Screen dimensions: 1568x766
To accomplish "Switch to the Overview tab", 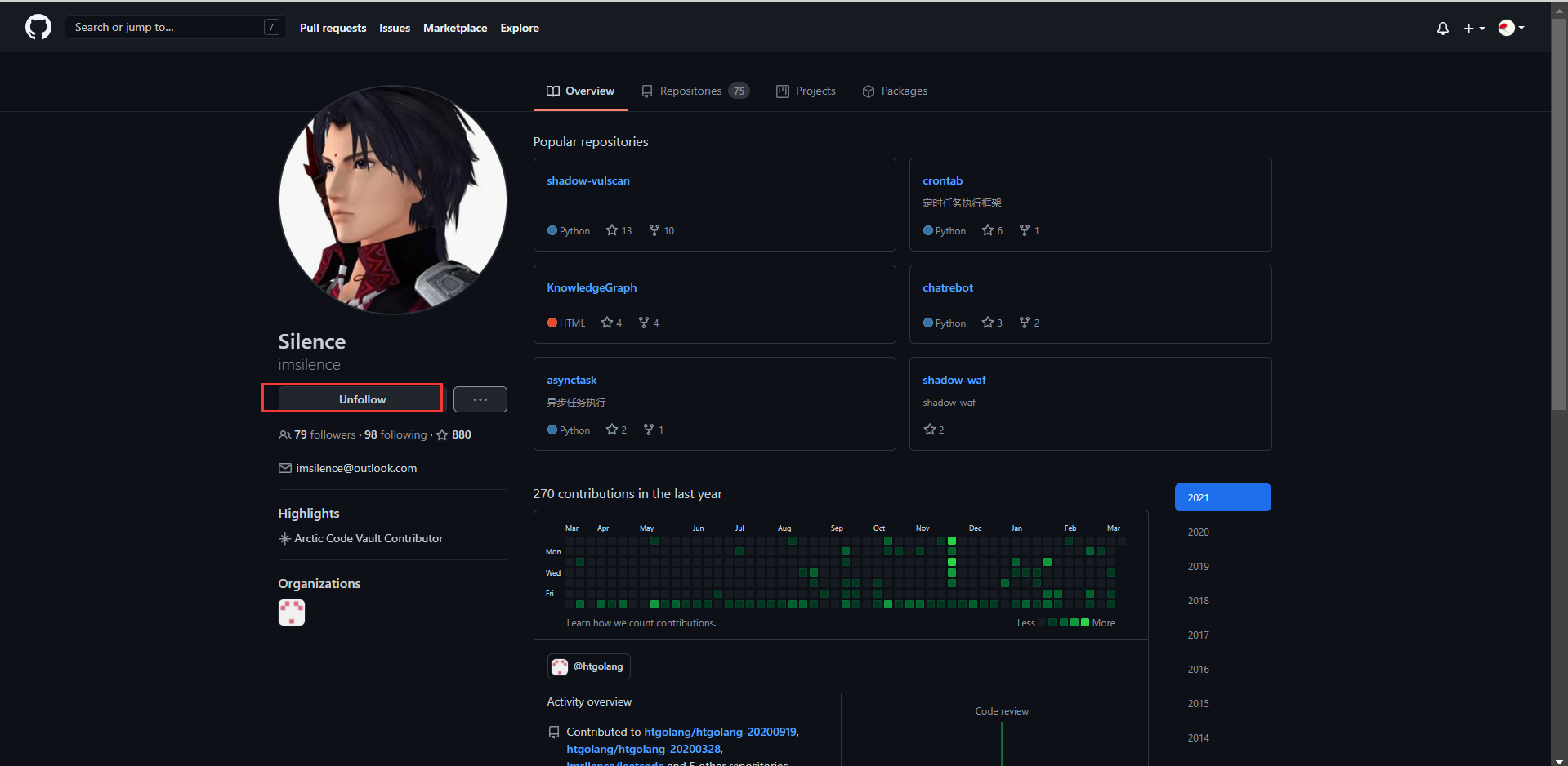I will (x=580, y=91).
